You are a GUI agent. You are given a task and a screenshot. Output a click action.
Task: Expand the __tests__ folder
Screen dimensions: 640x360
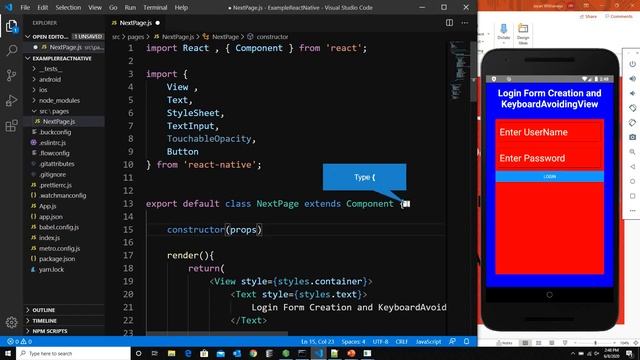[64, 69]
